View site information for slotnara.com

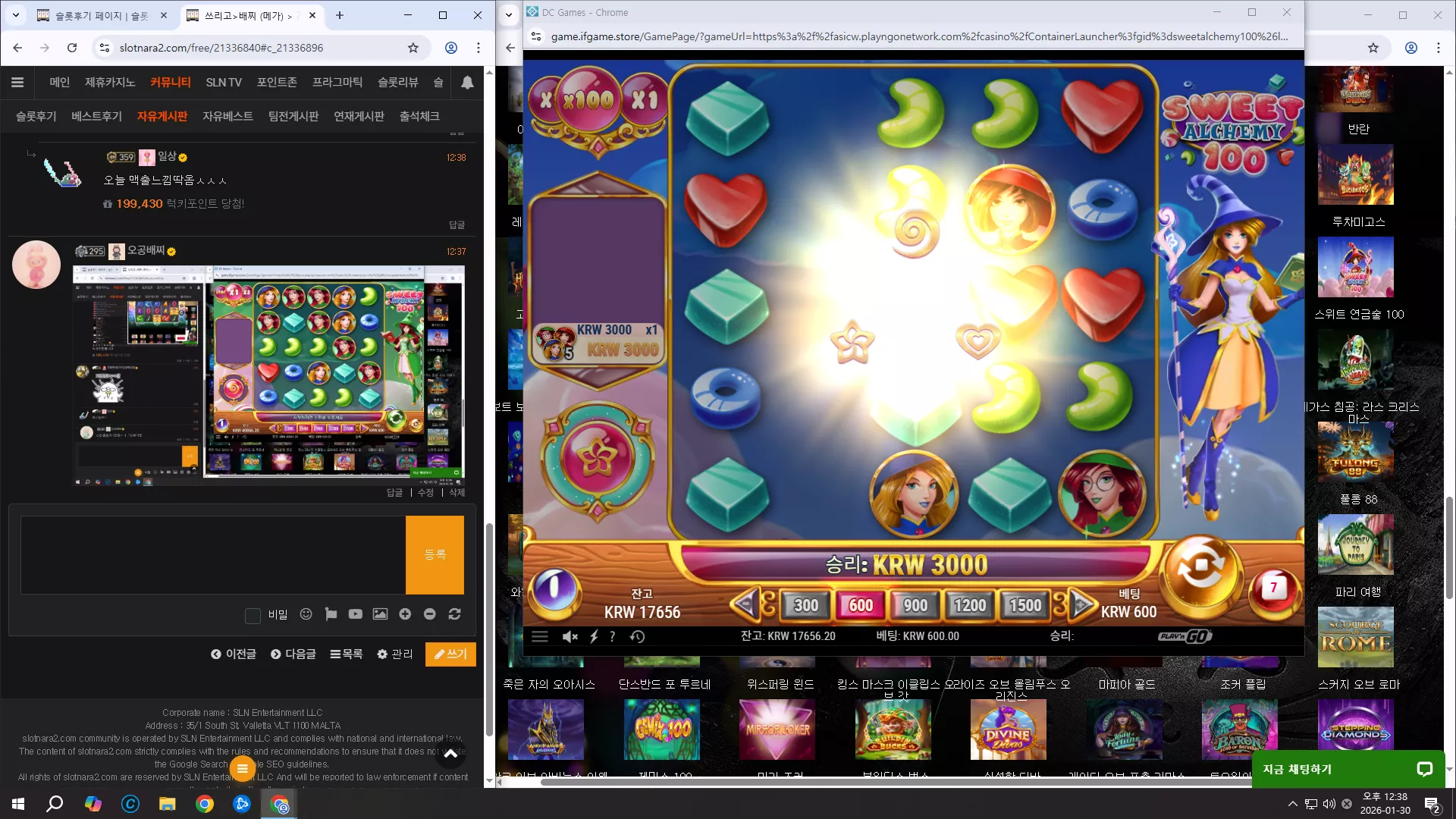tap(103, 48)
